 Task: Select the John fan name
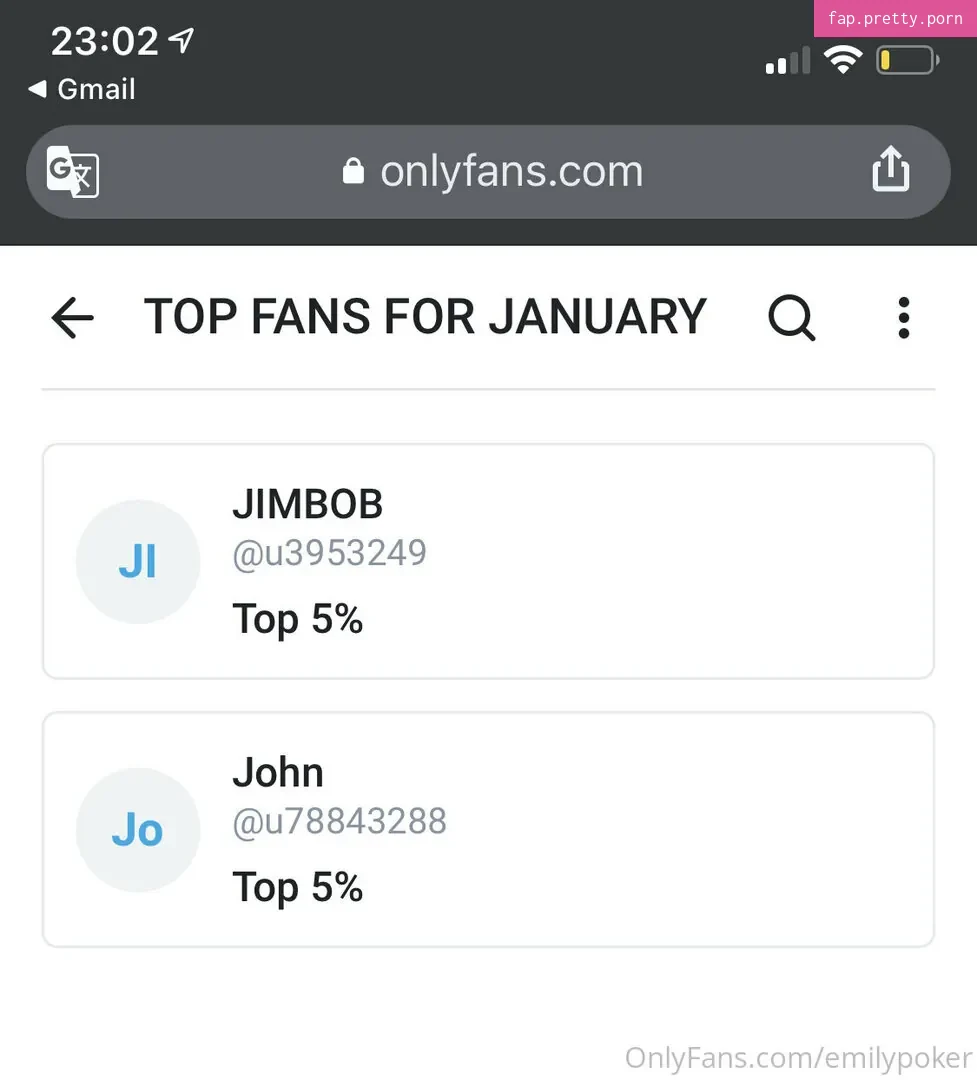pos(278,773)
